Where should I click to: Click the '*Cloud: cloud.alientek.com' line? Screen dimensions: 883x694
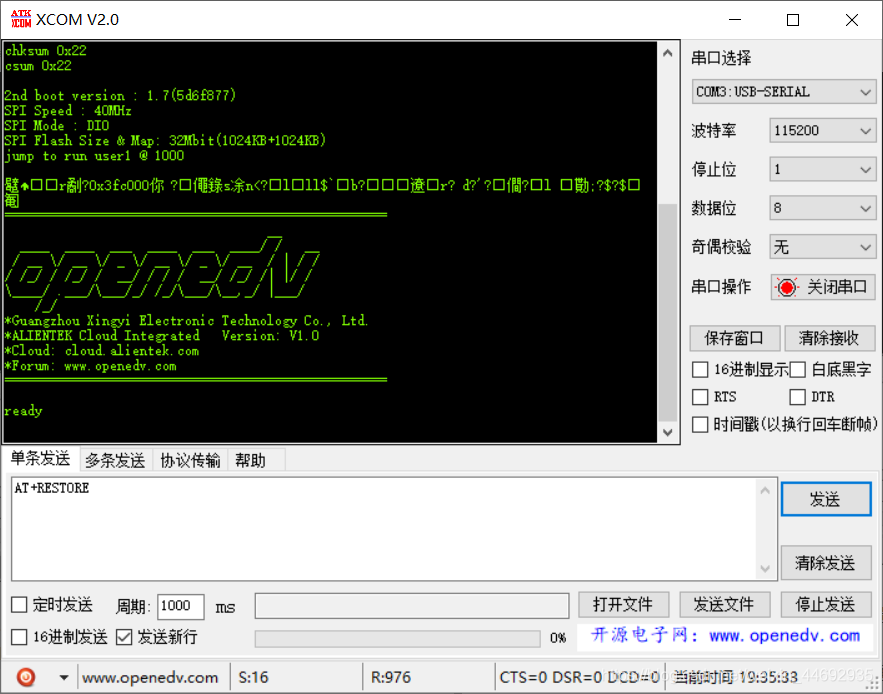pyautogui.click(x=102, y=351)
